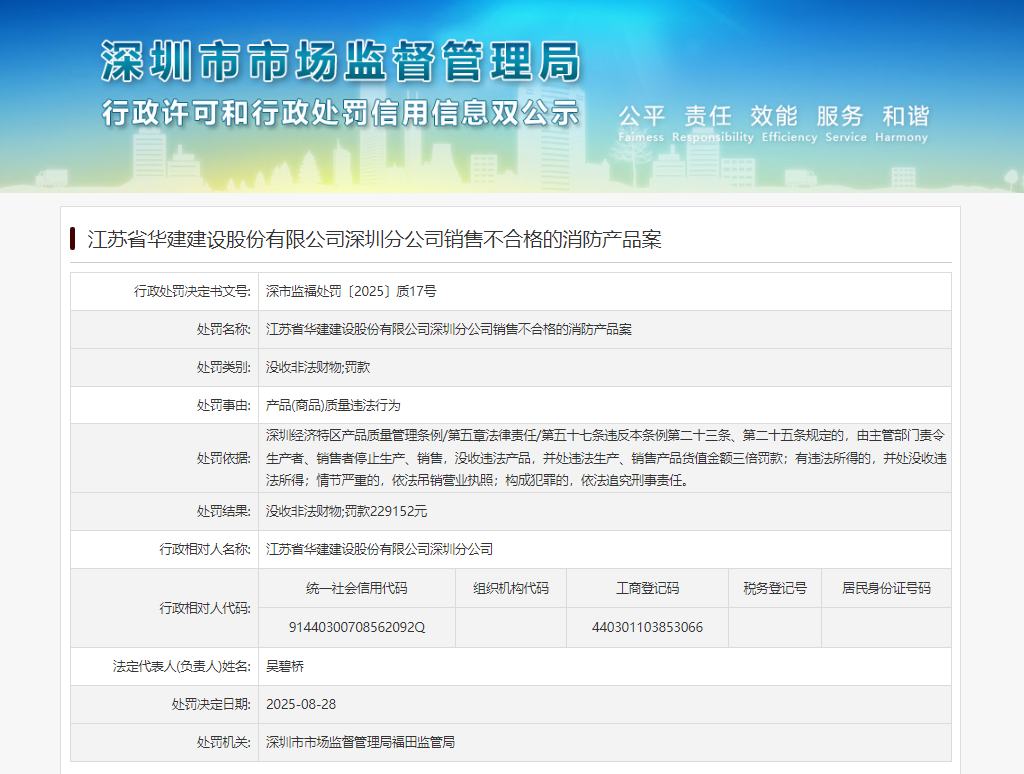Click the 行政许可和行政处罚信用信息双公示 subtitle

pos(340,113)
